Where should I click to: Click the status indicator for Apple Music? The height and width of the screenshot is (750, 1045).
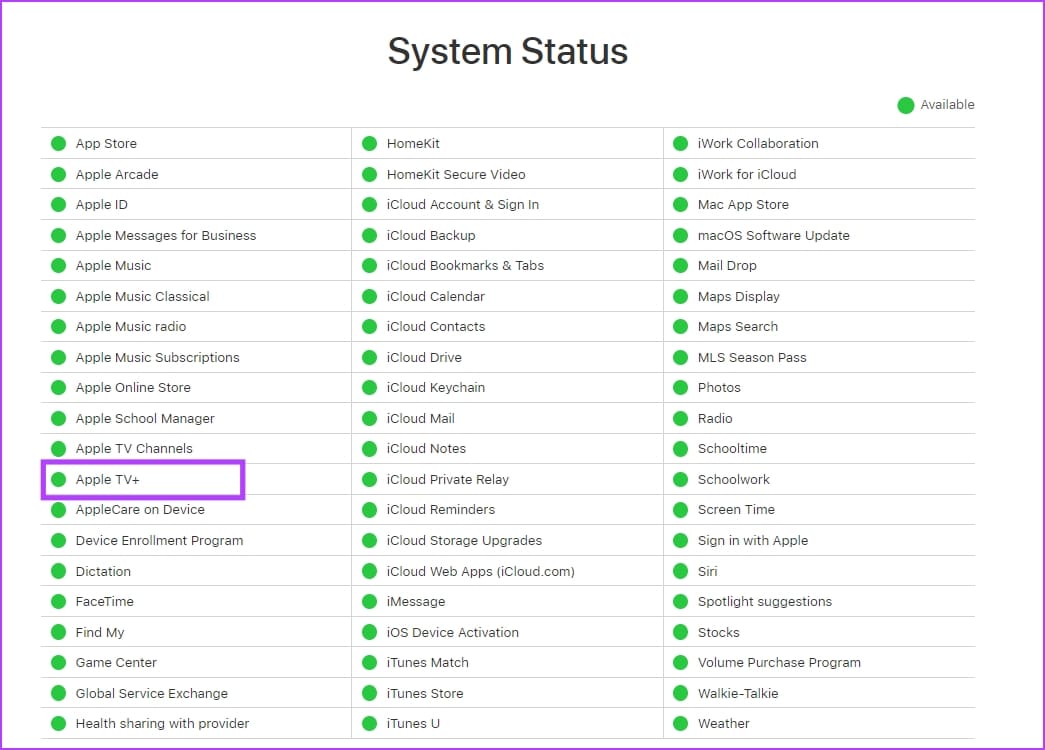click(59, 265)
